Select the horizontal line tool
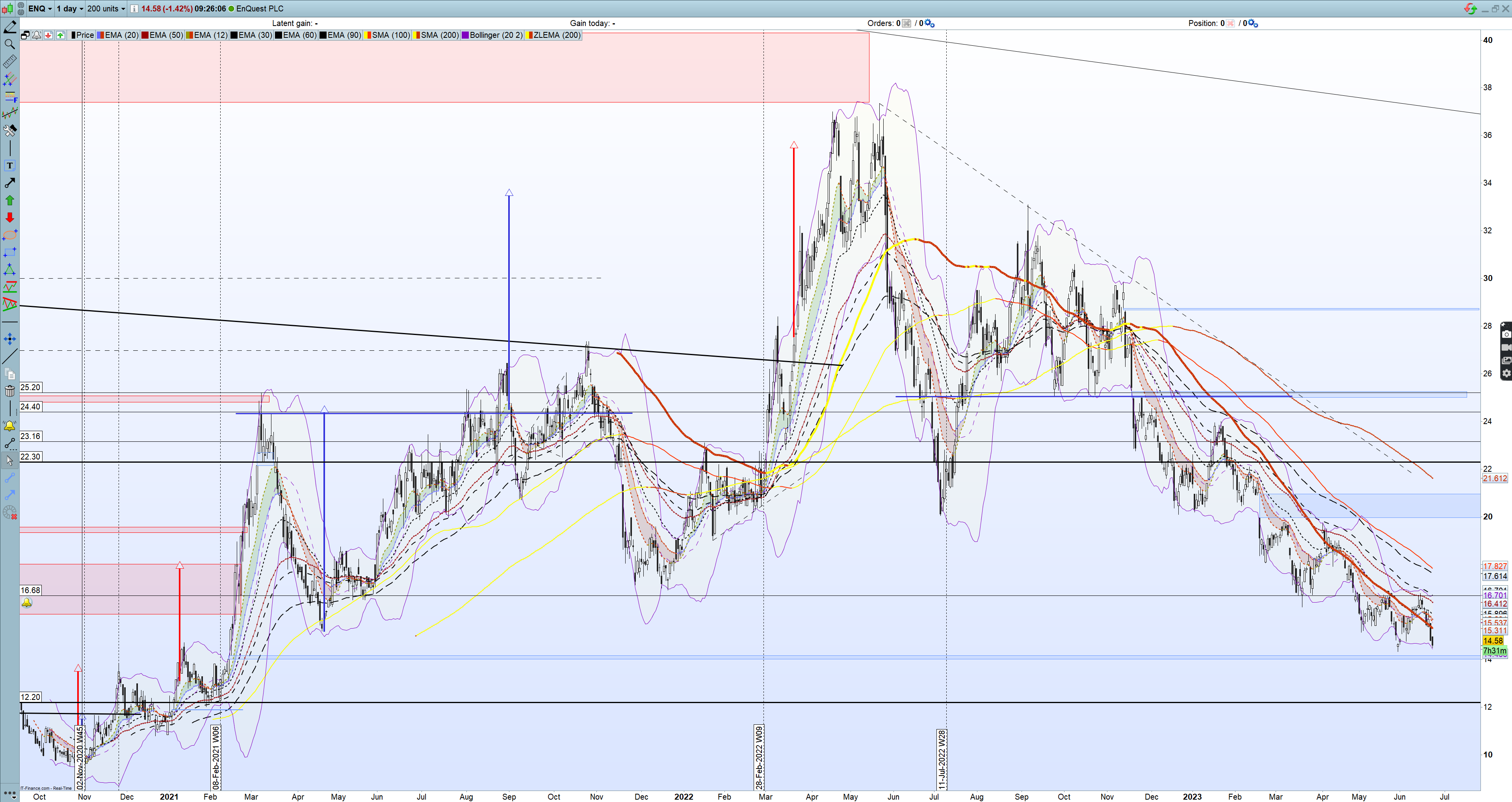The image size is (1512, 802). 9,322
